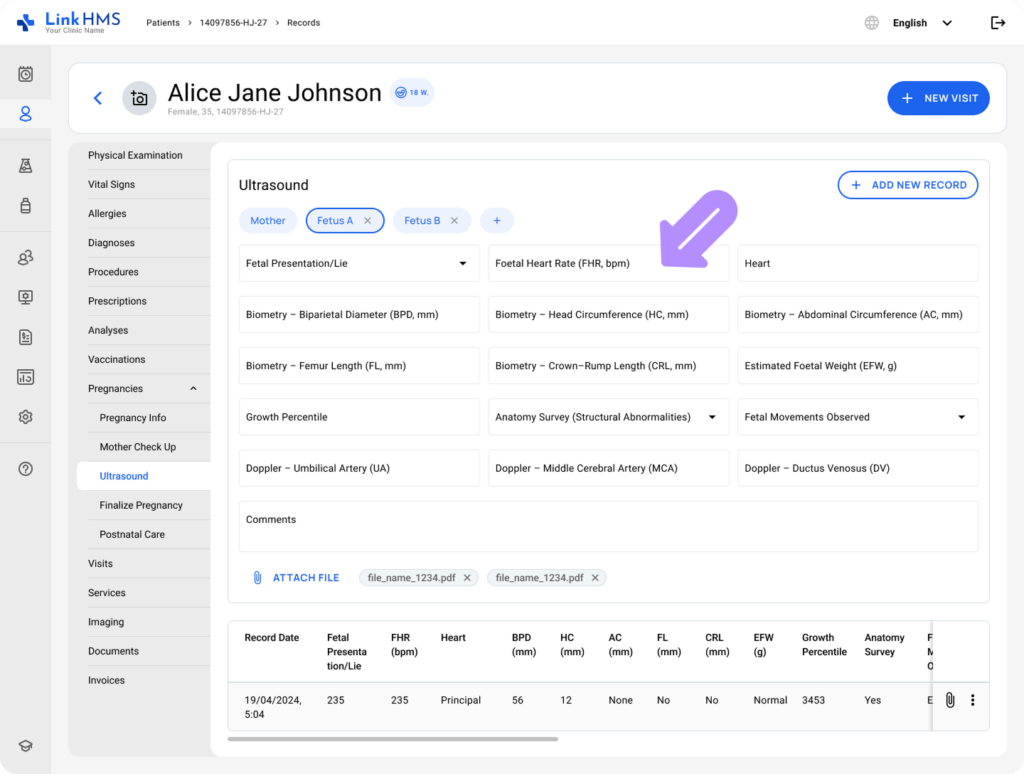This screenshot has width=1024, height=774.
Task: Click the patient photo camera icon
Action: tap(139, 98)
